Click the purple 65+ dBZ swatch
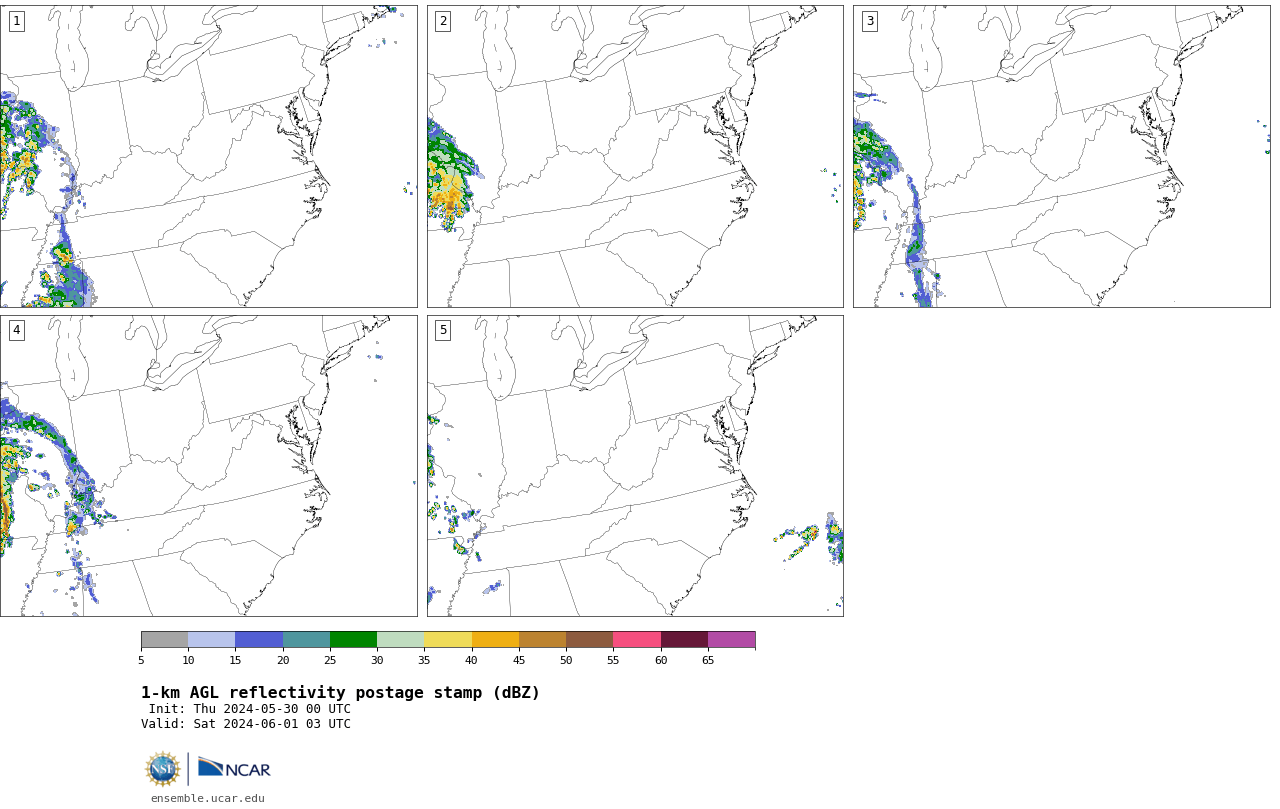 pos(731,640)
